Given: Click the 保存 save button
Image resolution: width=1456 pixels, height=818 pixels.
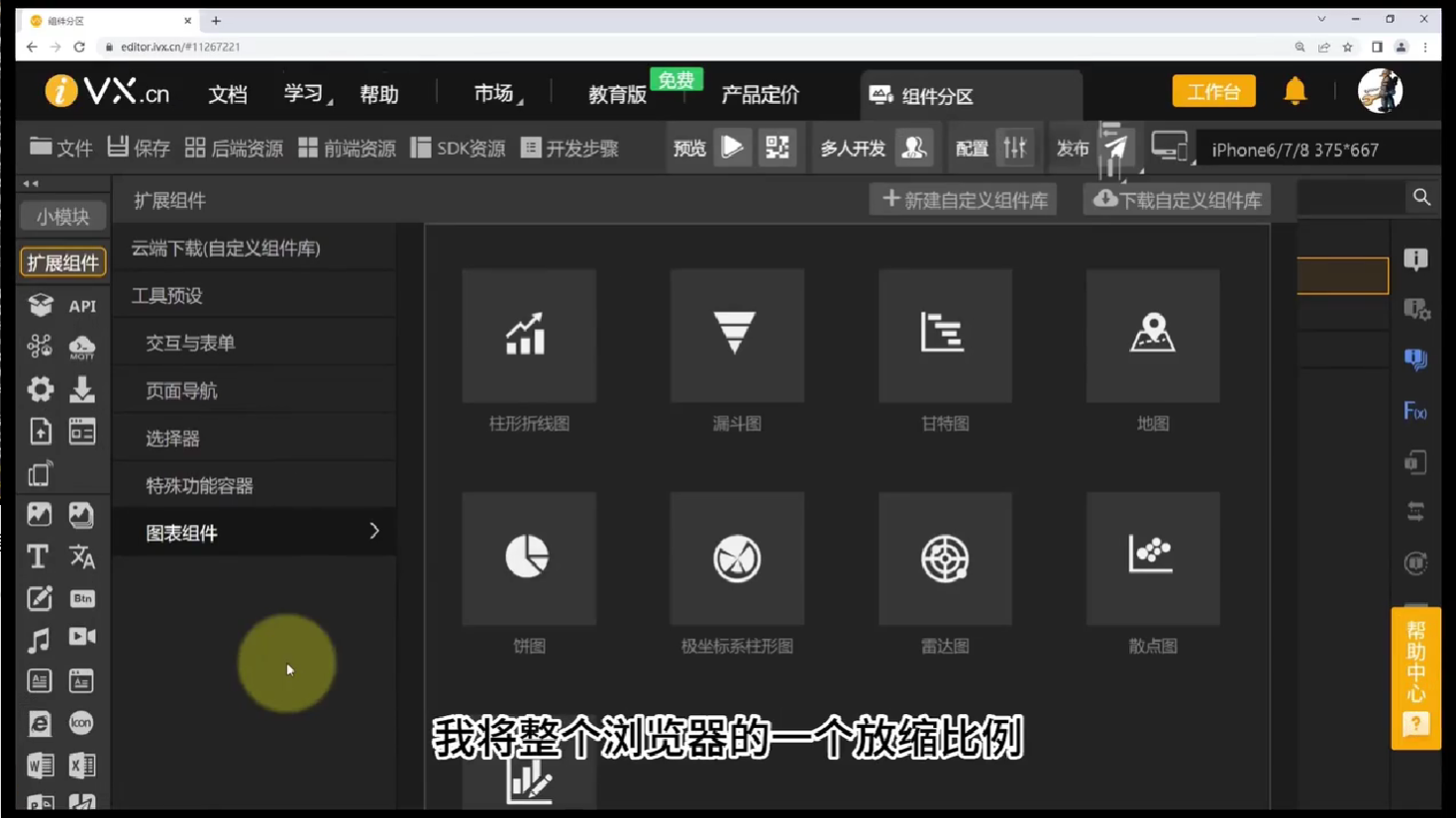Looking at the screenshot, I should [138, 148].
